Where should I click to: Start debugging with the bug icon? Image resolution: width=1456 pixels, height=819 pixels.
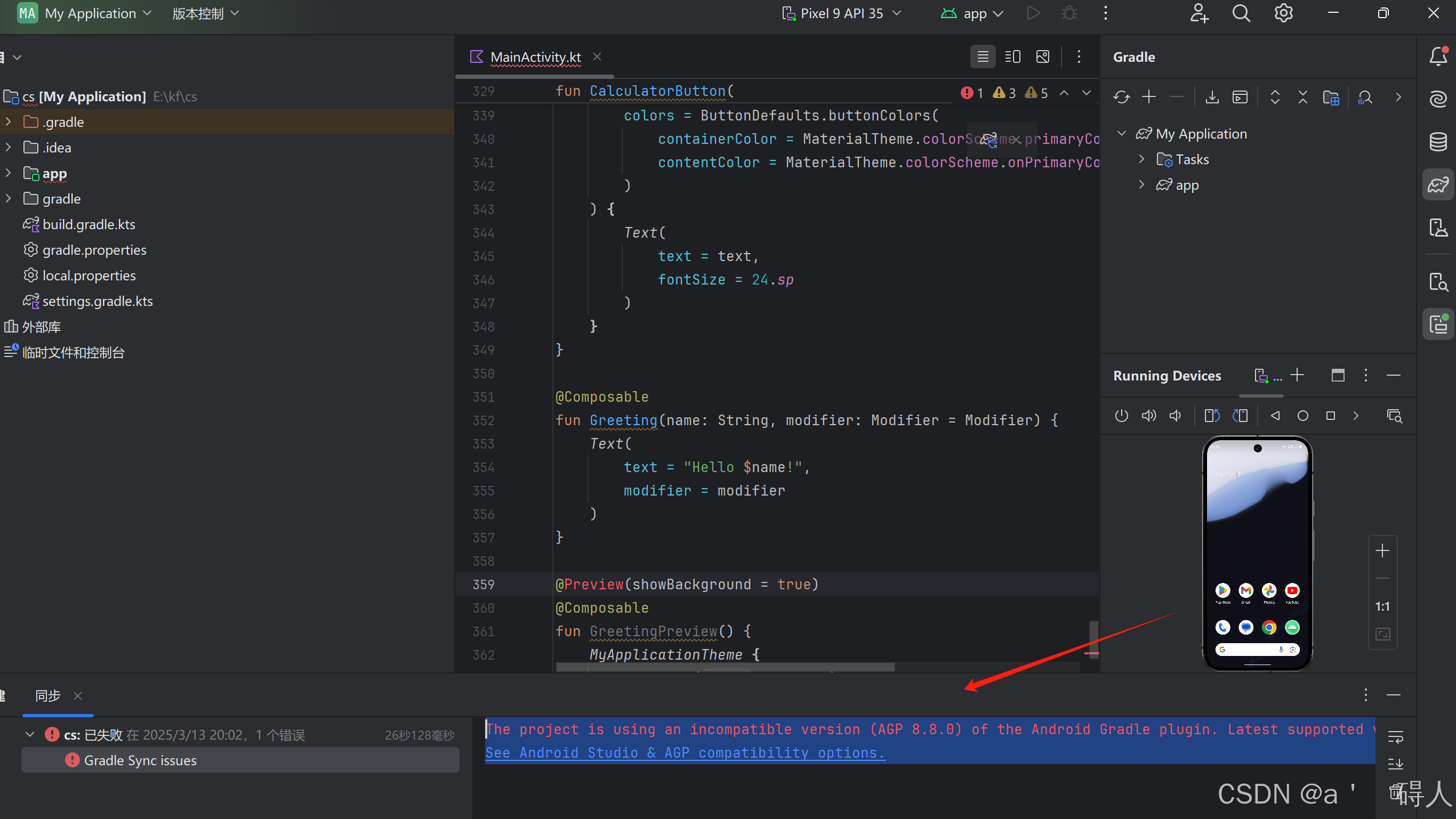click(x=1069, y=13)
